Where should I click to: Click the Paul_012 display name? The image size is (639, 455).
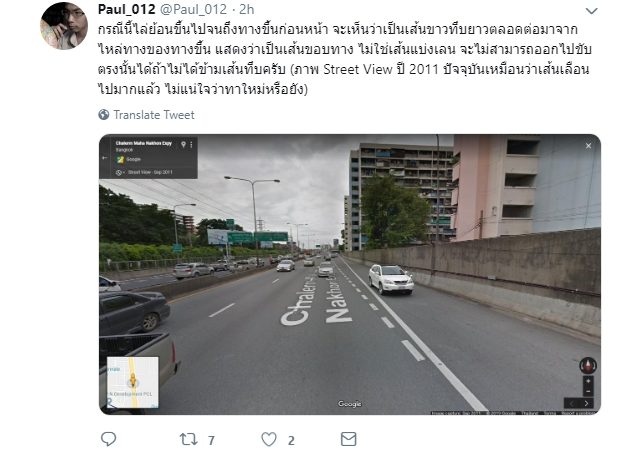(126, 9)
